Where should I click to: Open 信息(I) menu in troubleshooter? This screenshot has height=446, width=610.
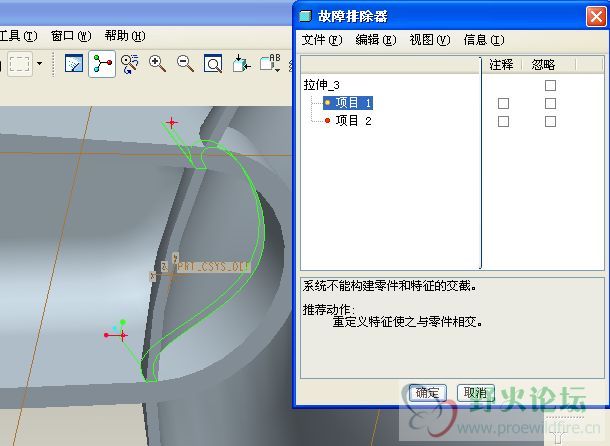pos(484,40)
